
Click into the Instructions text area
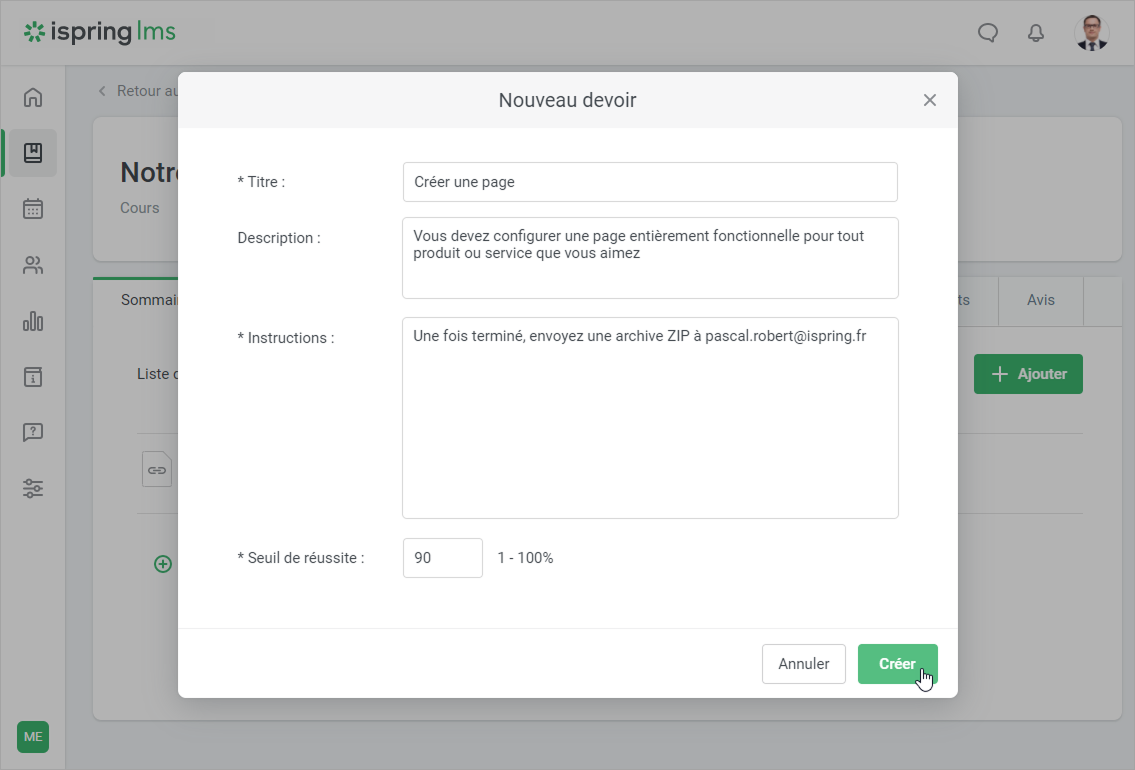[x=650, y=418]
